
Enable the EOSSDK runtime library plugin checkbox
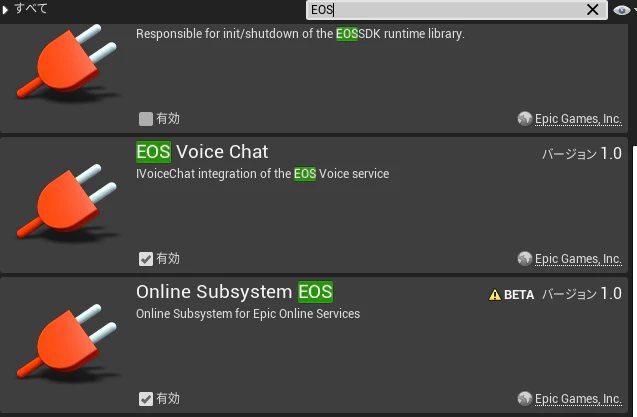point(145,119)
